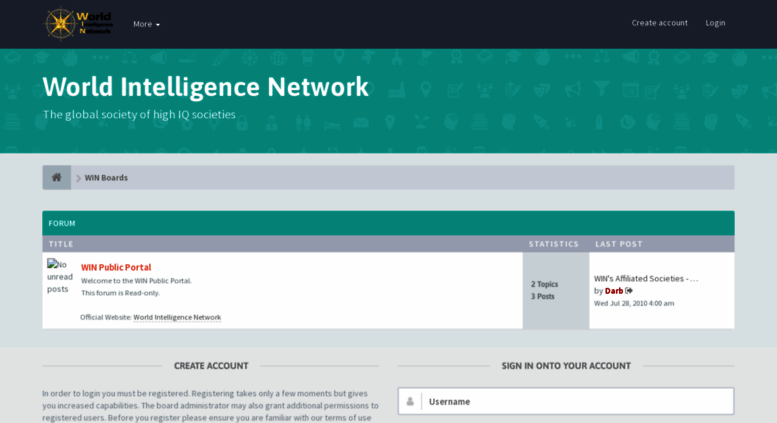The height and width of the screenshot is (423, 777).
Task: Click the FORUM section header
Action: [x=62, y=223]
